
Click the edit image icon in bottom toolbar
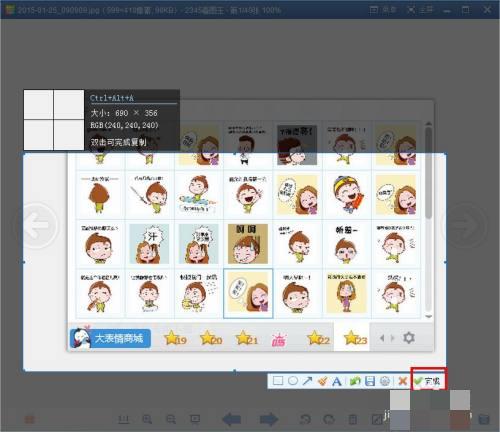[x=377, y=419]
